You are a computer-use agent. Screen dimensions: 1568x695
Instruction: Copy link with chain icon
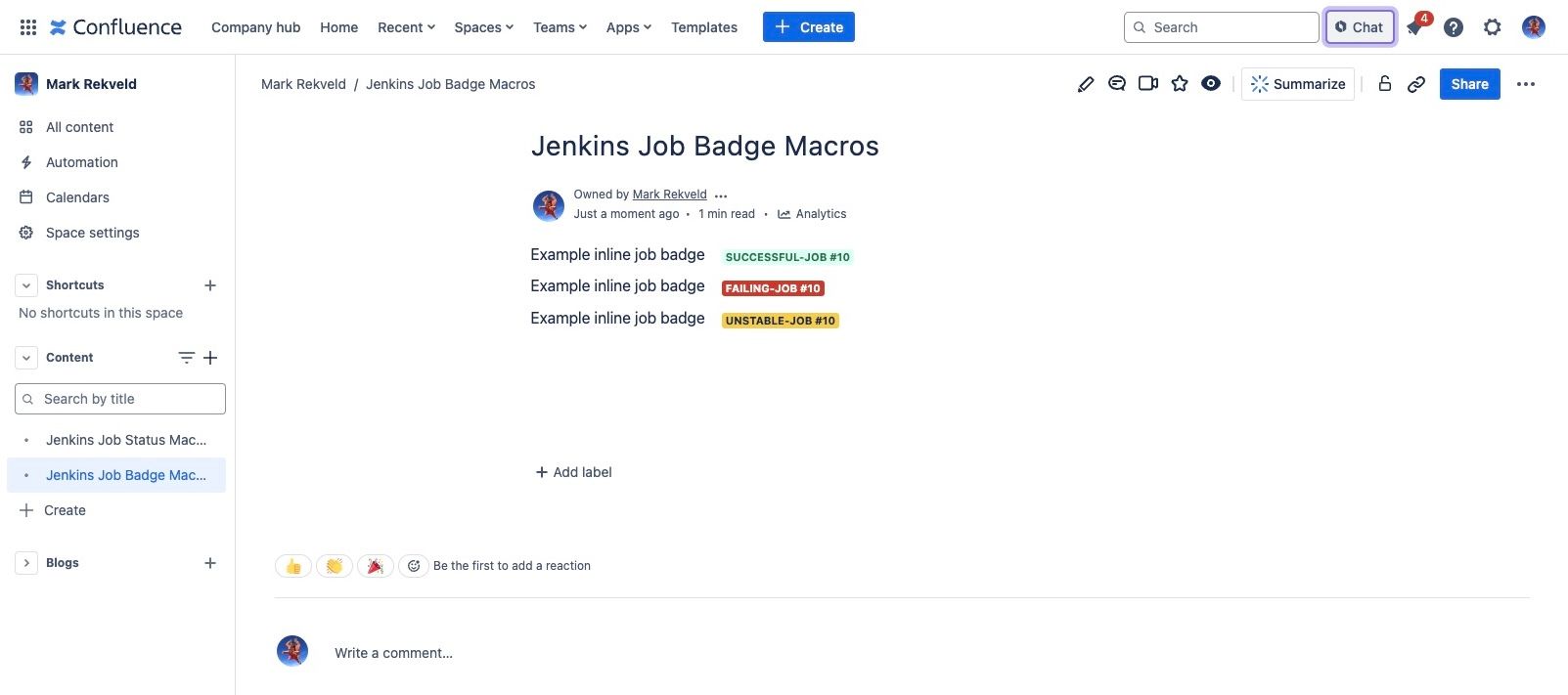1415,84
